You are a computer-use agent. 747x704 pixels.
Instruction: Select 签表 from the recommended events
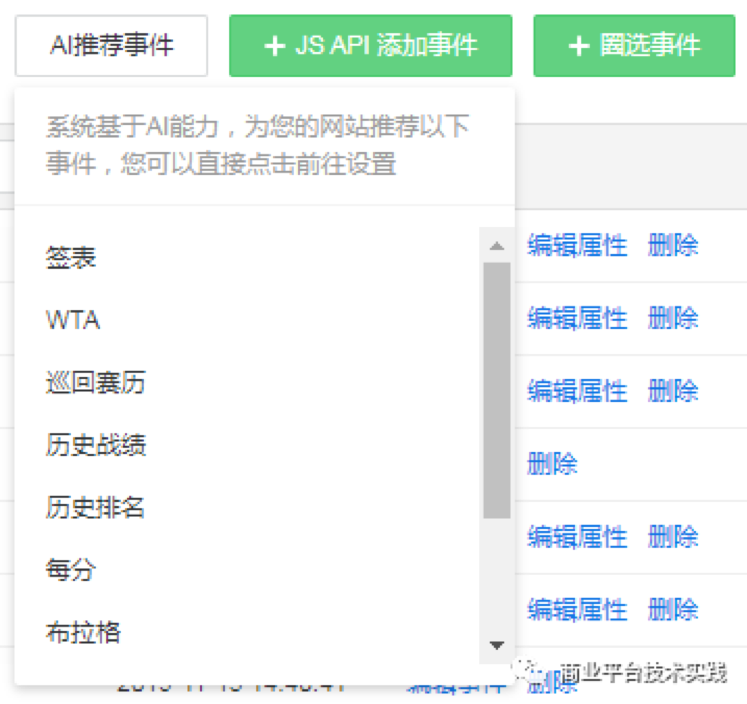(x=71, y=257)
